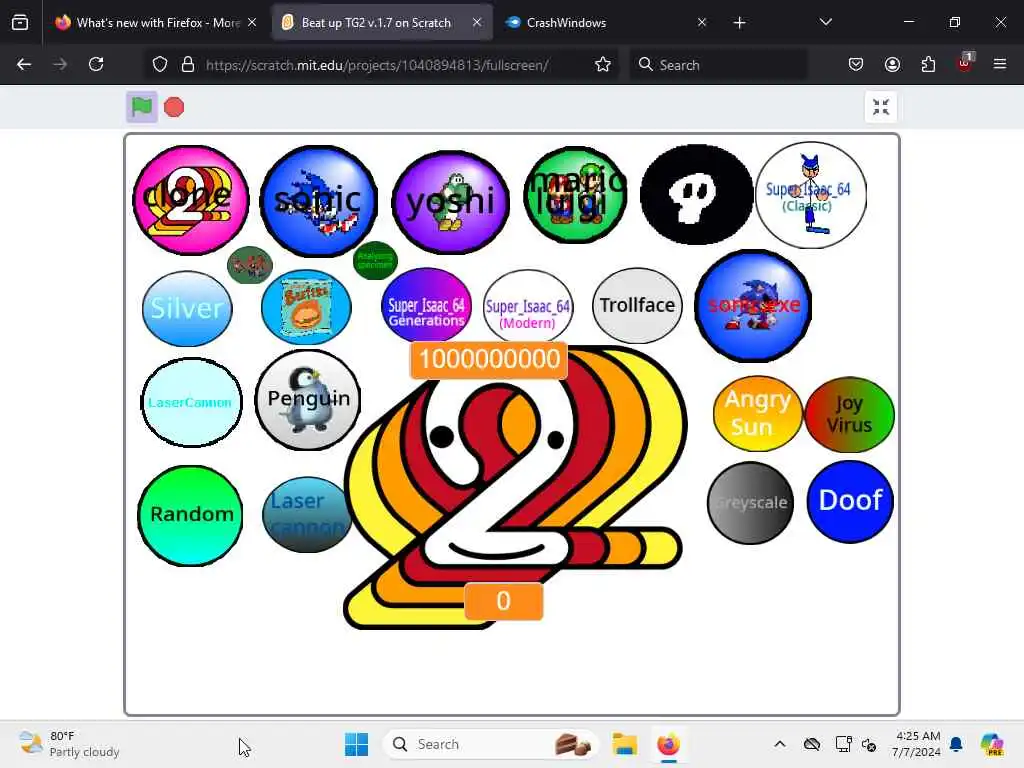The image size is (1024, 768).
Task: Apply the Greyscale bubble
Action: click(x=751, y=503)
